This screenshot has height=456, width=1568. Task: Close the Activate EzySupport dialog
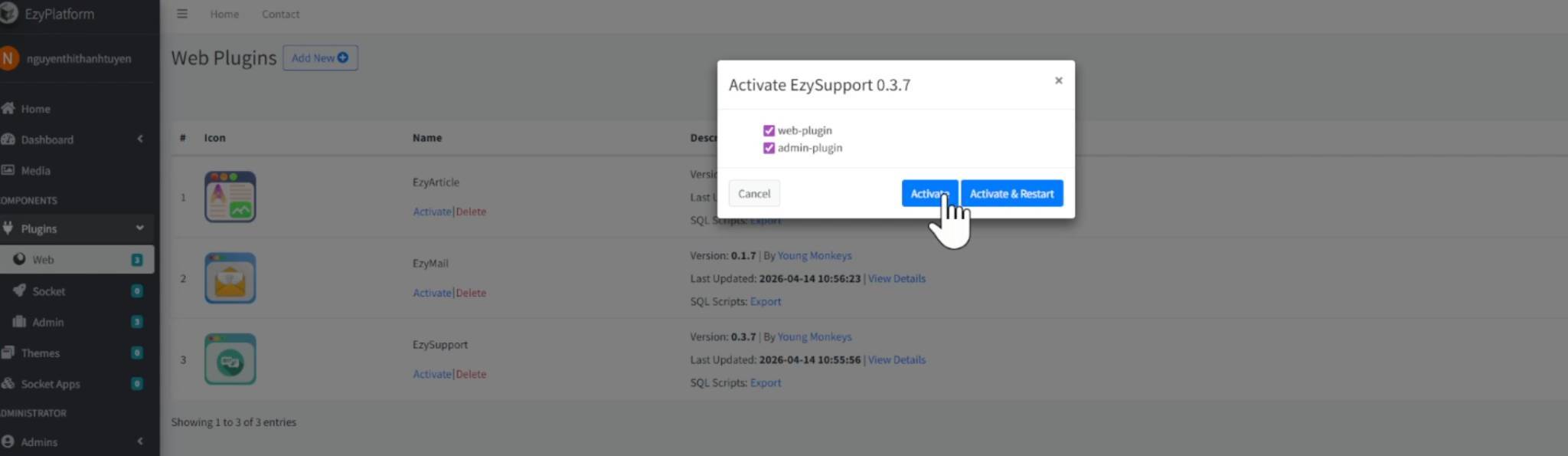pyautogui.click(x=1058, y=80)
